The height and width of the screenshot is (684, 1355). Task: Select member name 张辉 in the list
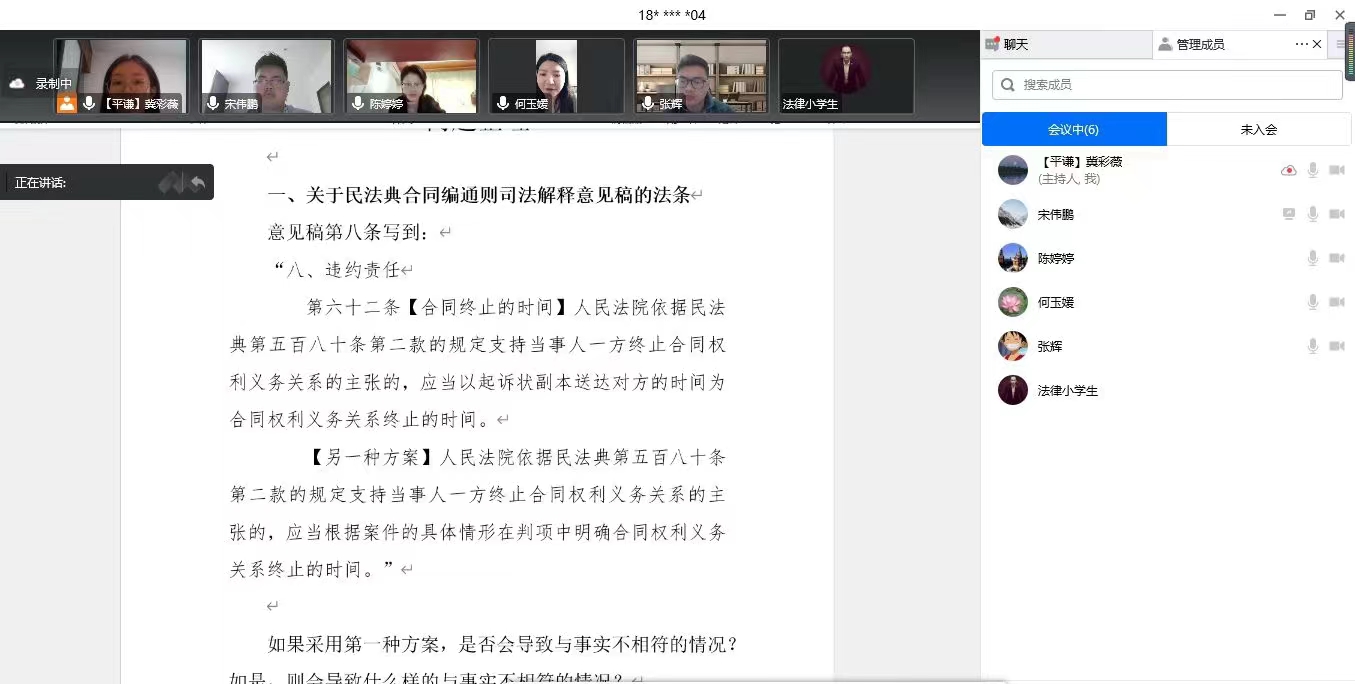[1050, 347]
